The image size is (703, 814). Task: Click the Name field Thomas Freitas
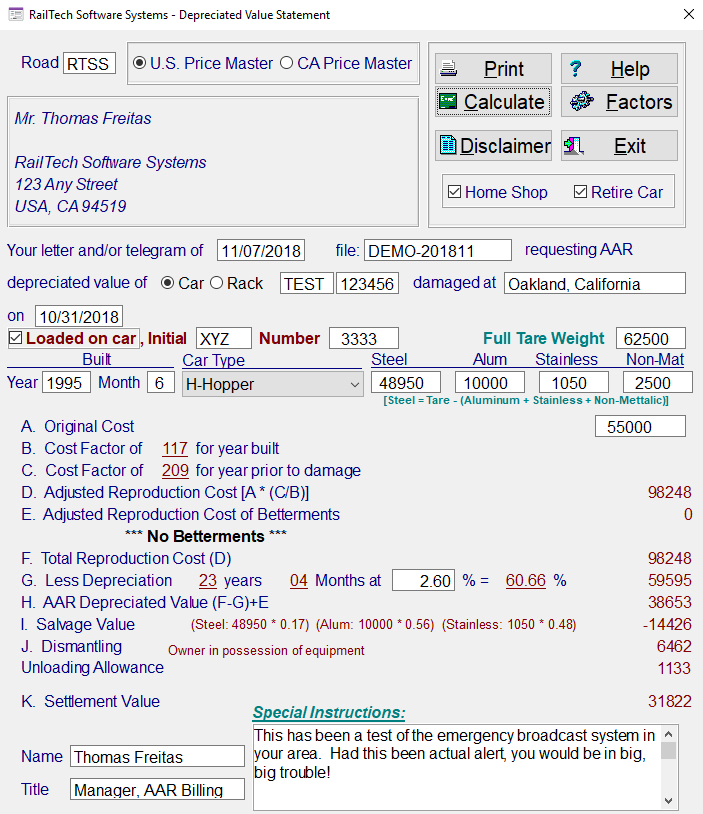[157, 756]
